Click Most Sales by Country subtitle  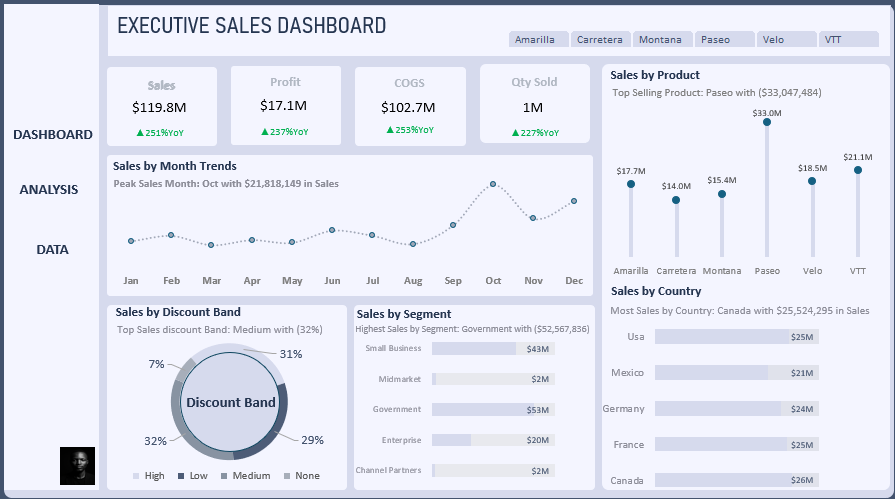740,311
